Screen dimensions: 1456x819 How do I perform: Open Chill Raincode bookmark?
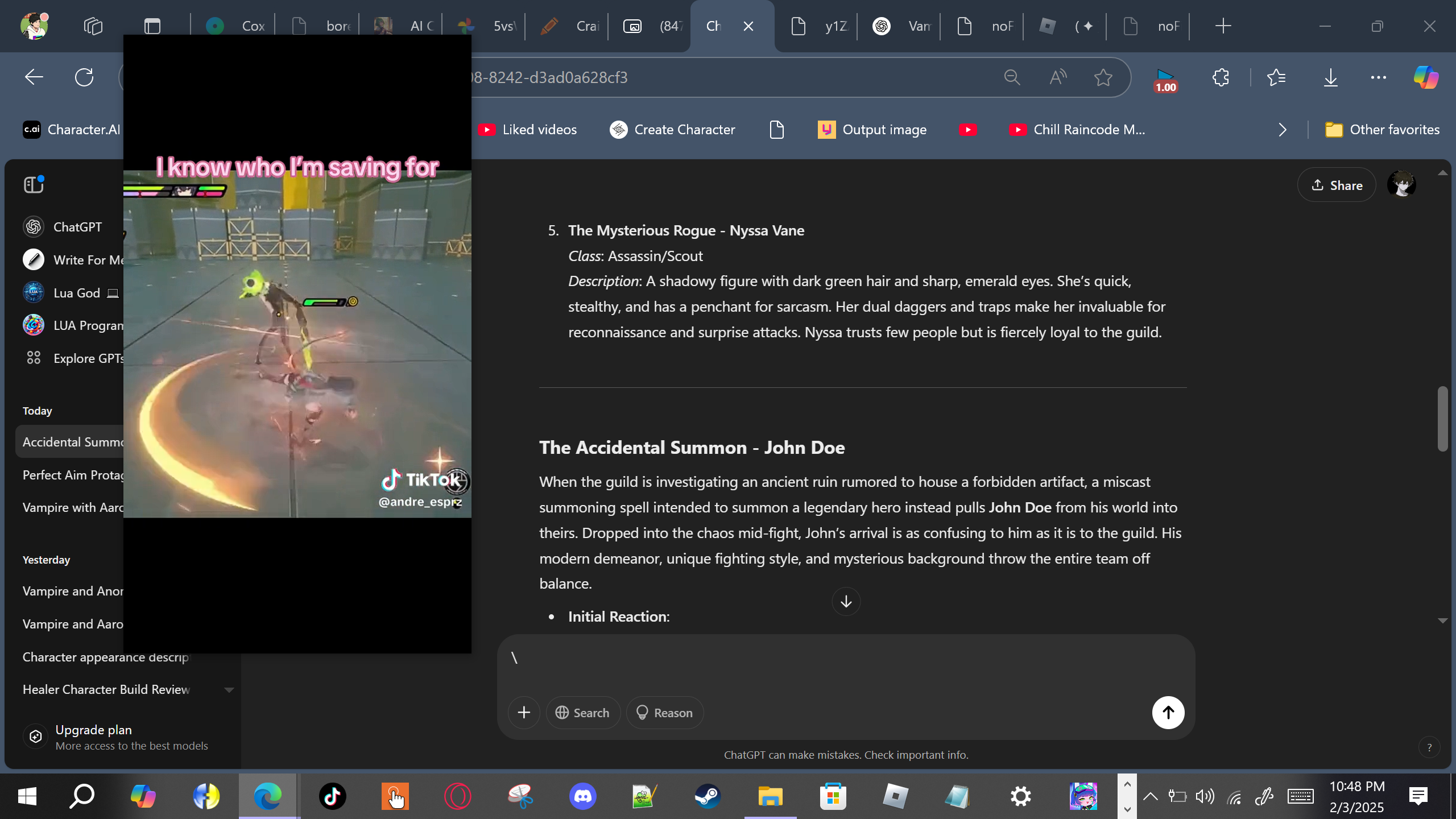click(1076, 130)
